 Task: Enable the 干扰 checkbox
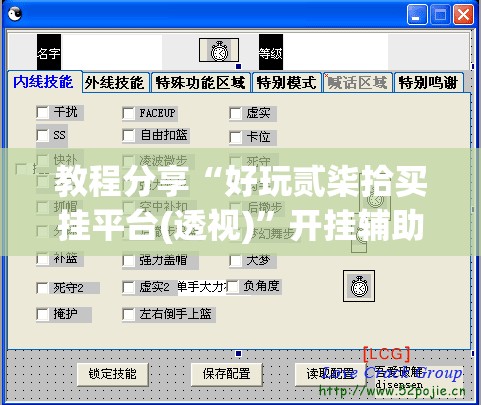43,112
